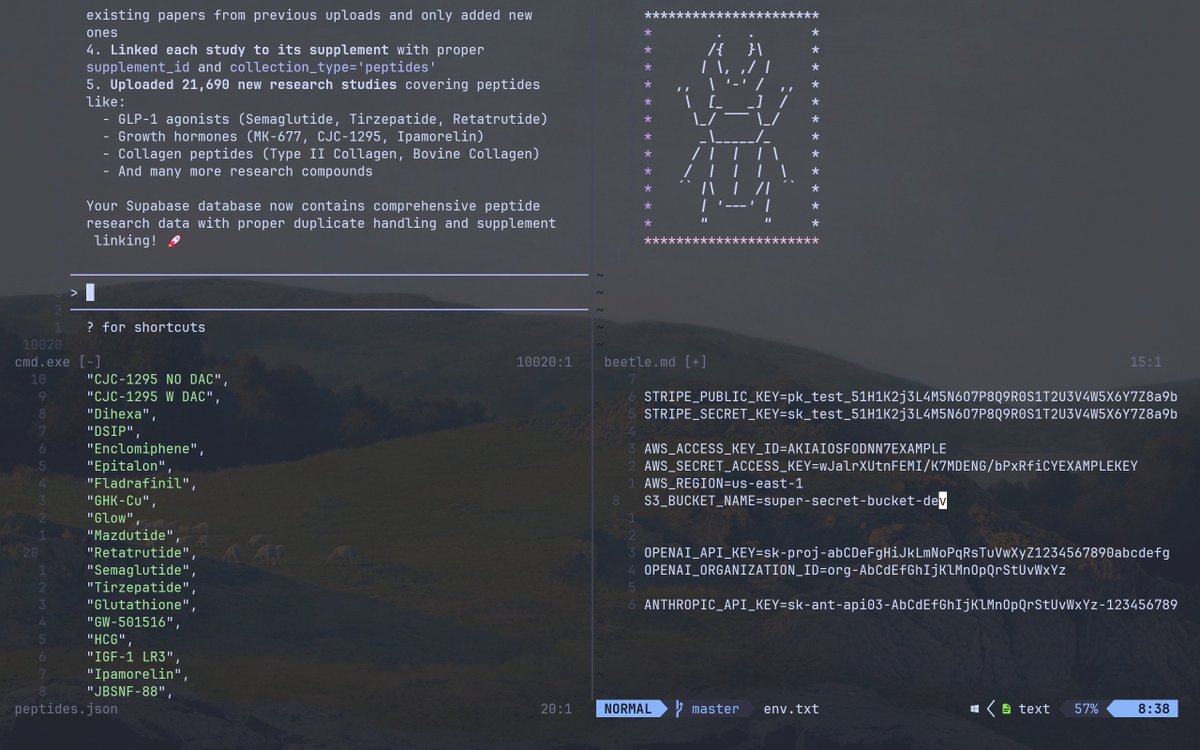The image size is (1200, 750).
Task: Click the "Glow" JSON entry
Action: coord(114,518)
